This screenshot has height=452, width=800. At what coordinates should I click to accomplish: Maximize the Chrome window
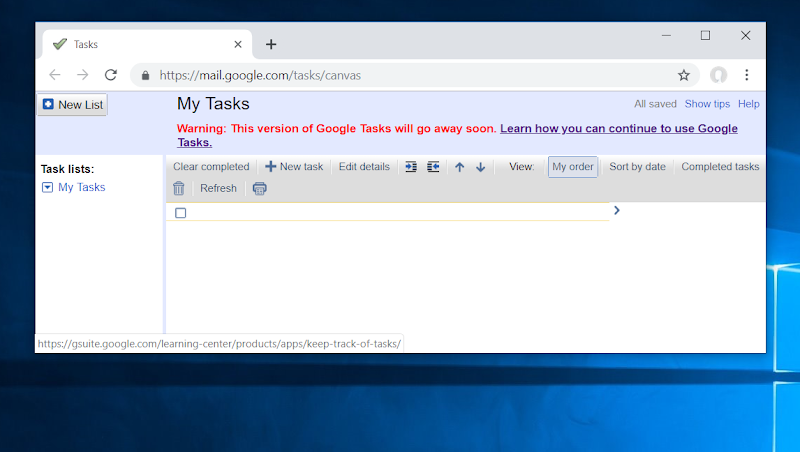705,35
